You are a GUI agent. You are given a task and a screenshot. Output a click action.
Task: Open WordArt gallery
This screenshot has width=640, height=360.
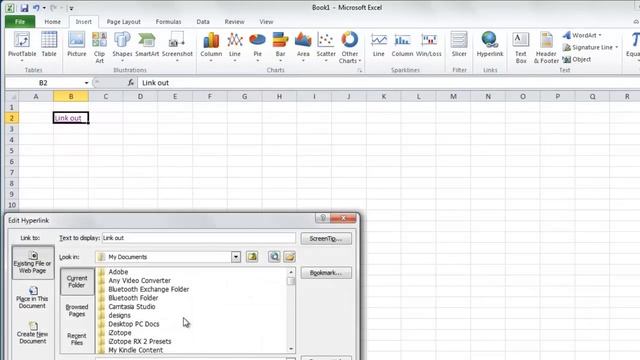click(x=582, y=36)
